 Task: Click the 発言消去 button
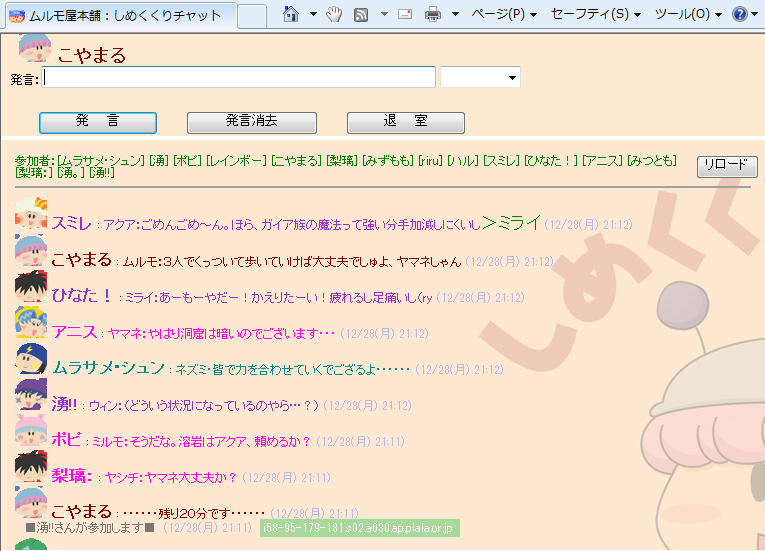pyautogui.click(x=252, y=122)
